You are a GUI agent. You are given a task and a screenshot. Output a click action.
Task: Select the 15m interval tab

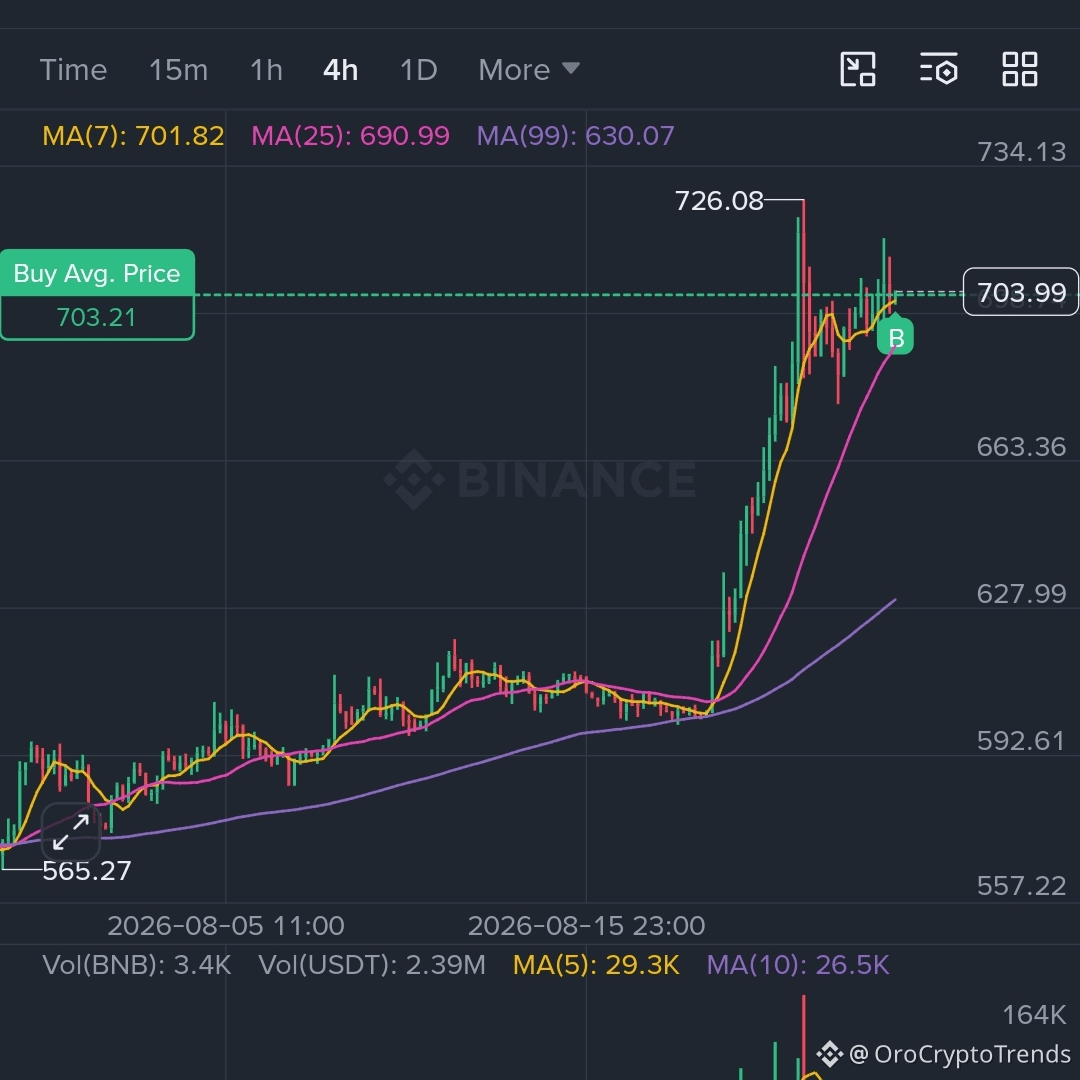(x=178, y=70)
